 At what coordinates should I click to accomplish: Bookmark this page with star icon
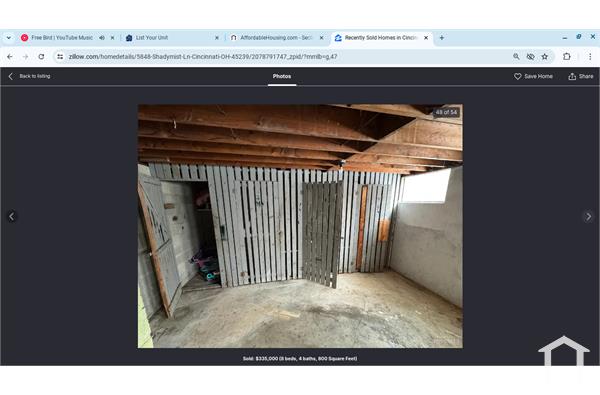(545, 57)
